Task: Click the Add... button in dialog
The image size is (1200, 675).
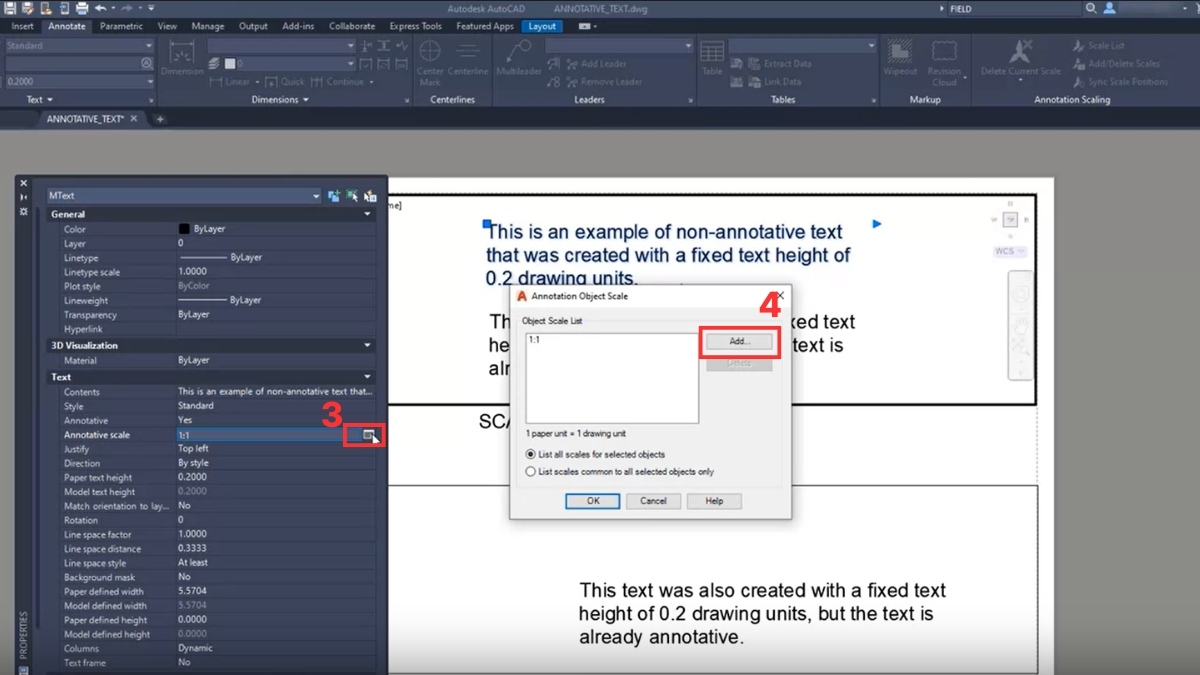Action: point(739,341)
